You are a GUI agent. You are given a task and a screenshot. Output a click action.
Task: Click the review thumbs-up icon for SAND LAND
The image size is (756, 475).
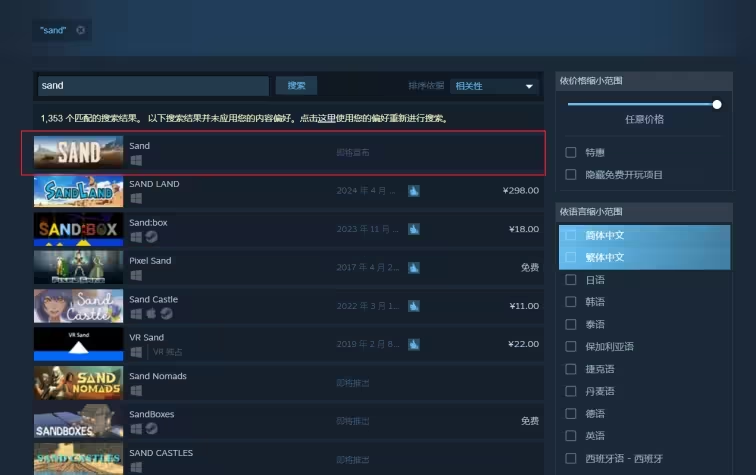(x=414, y=191)
